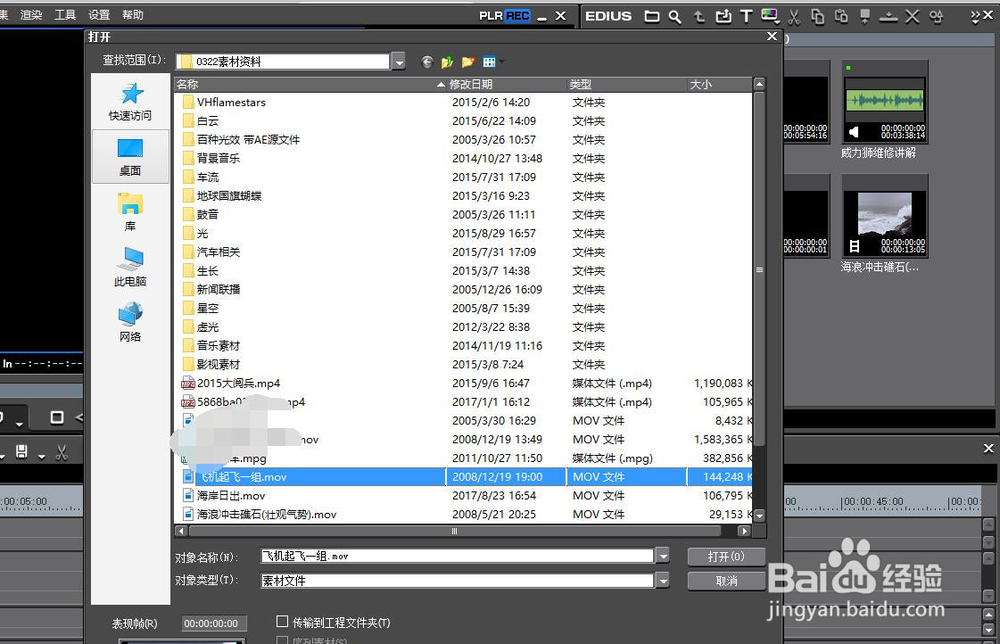1000x644 pixels.
Task: Click the Copy icon on the EDIUS toolbar
Action: (x=818, y=16)
